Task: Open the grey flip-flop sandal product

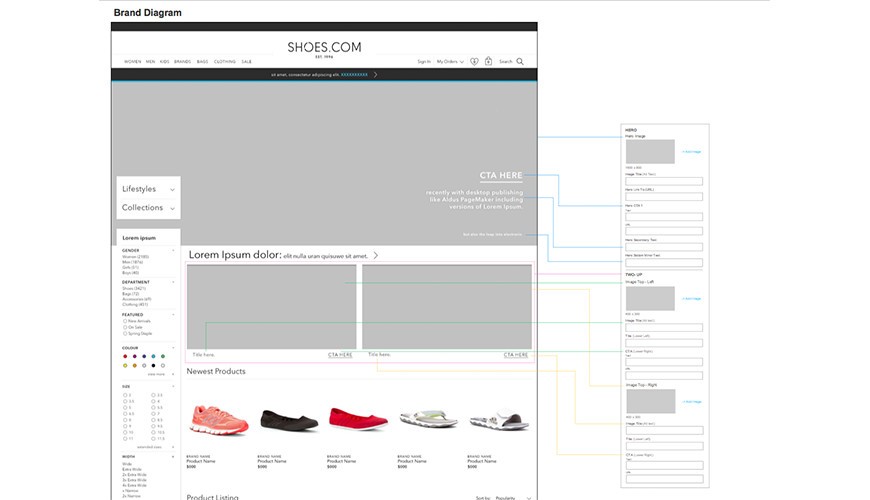Action: [x=428, y=418]
